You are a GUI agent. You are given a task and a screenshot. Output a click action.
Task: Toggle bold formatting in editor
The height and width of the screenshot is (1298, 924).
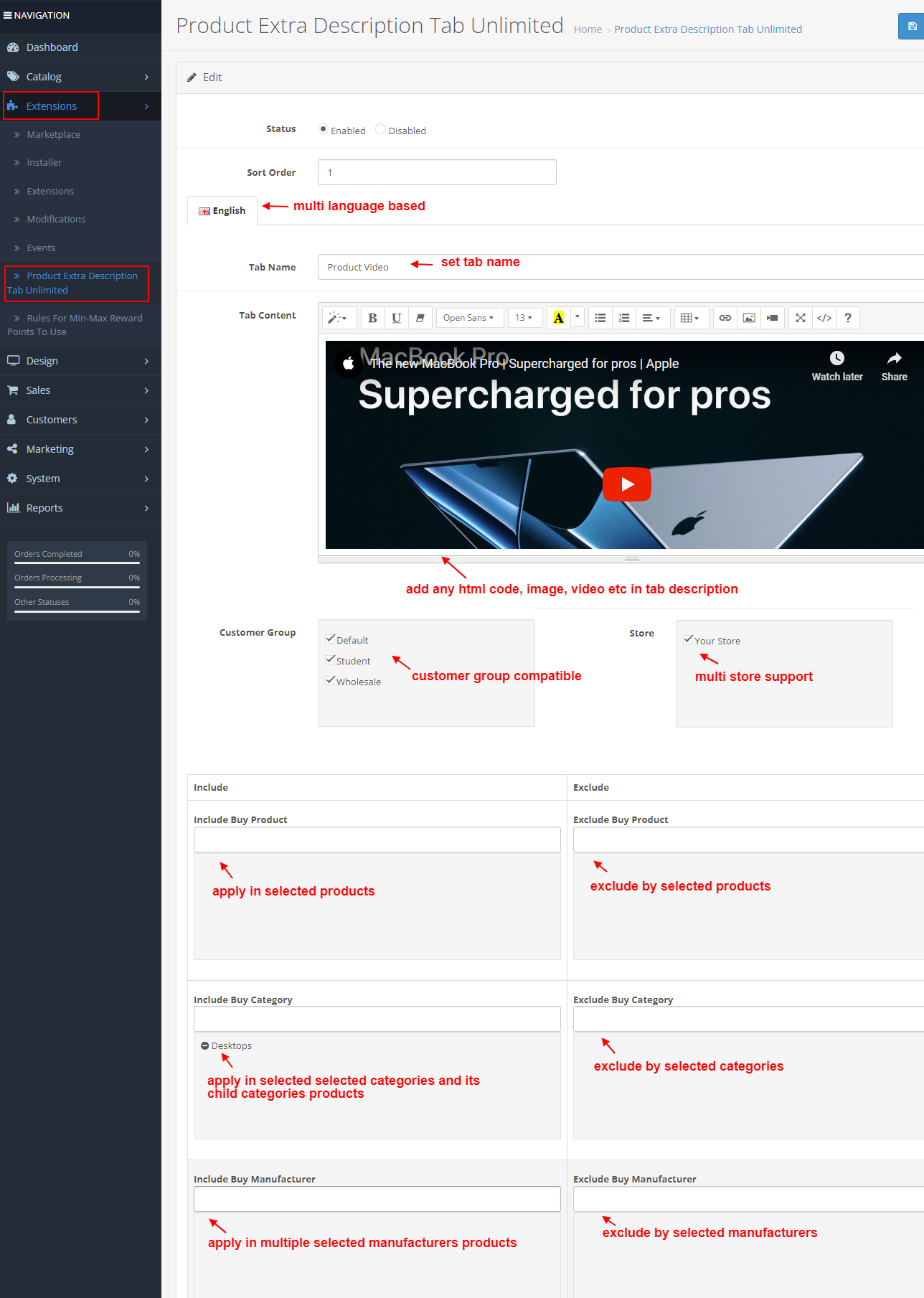372,318
